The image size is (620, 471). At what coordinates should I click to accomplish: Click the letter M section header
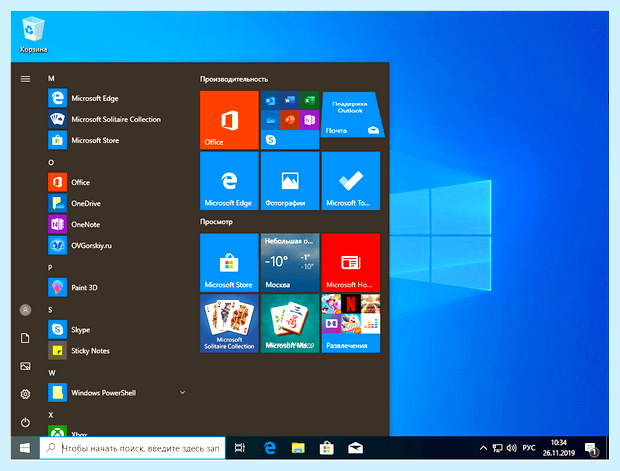click(x=51, y=78)
